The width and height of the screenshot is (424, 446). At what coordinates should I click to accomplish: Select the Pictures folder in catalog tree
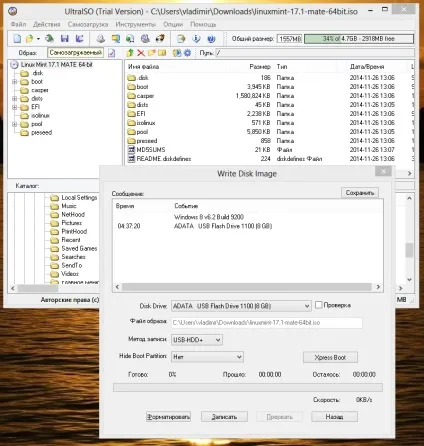(x=71, y=223)
